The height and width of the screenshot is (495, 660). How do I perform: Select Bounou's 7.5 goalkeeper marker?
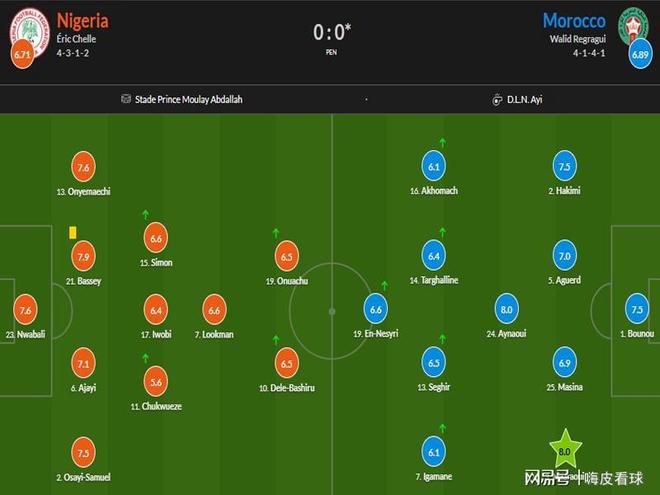click(637, 309)
